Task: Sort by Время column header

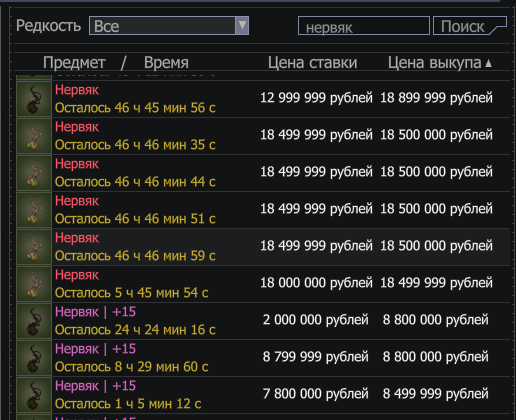Action: click(166, 63)
